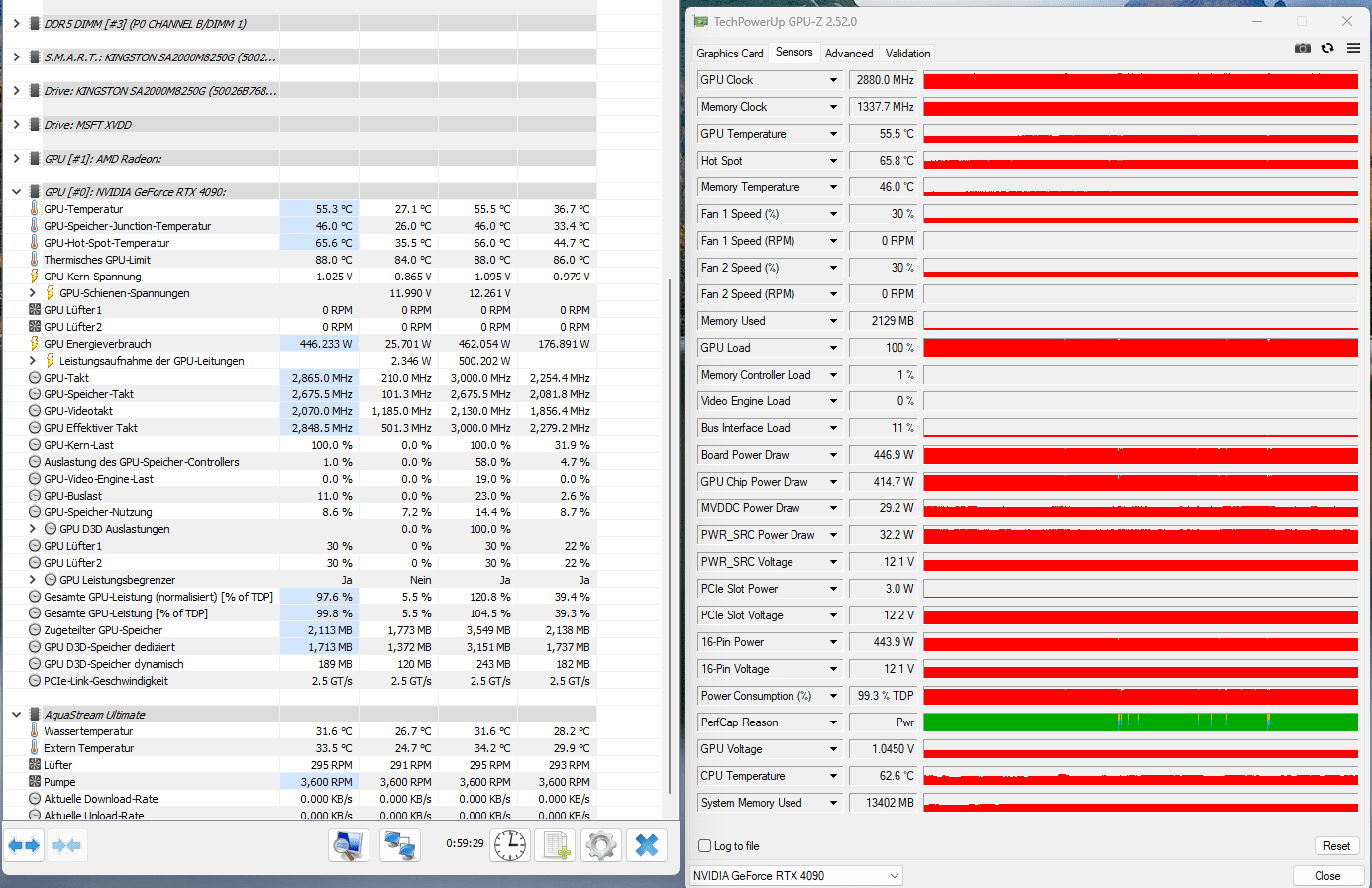The height and width of the screenshot is (888, 1372).
Task: Open the Memory Clock sensor dropdown
Action: point(833,107)
